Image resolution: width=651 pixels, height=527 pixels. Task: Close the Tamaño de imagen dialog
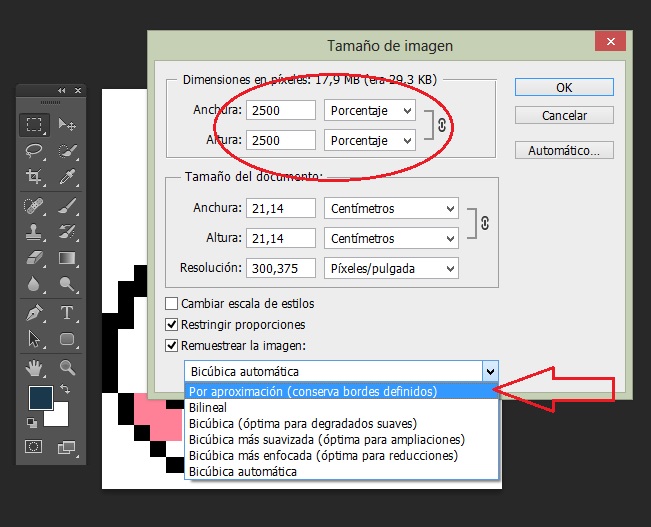click(x=610, y=42)
